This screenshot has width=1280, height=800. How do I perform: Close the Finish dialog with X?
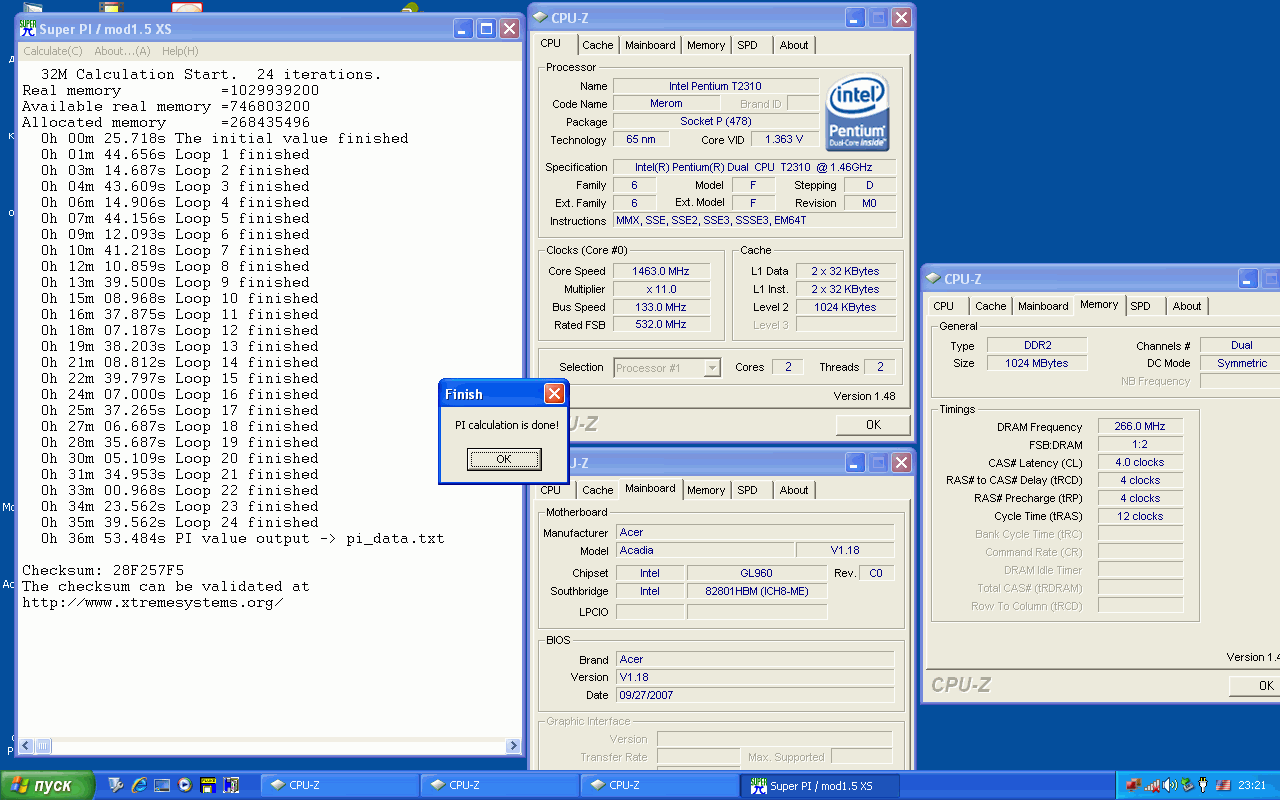tap(554, 394)
